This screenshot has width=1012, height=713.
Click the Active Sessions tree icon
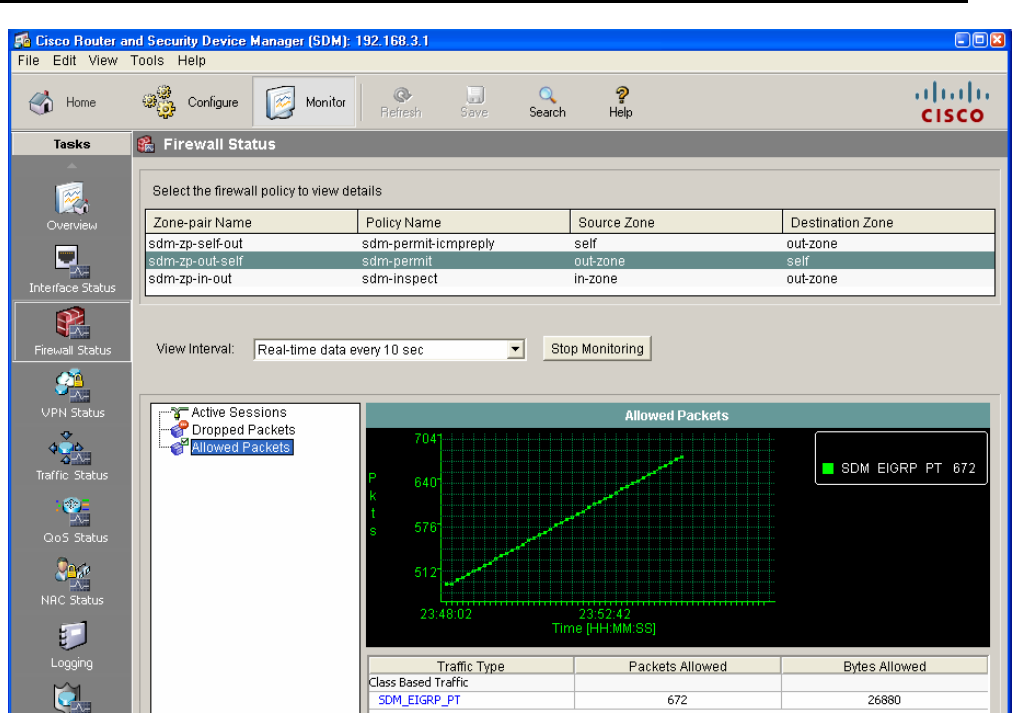tap(179, 412)
